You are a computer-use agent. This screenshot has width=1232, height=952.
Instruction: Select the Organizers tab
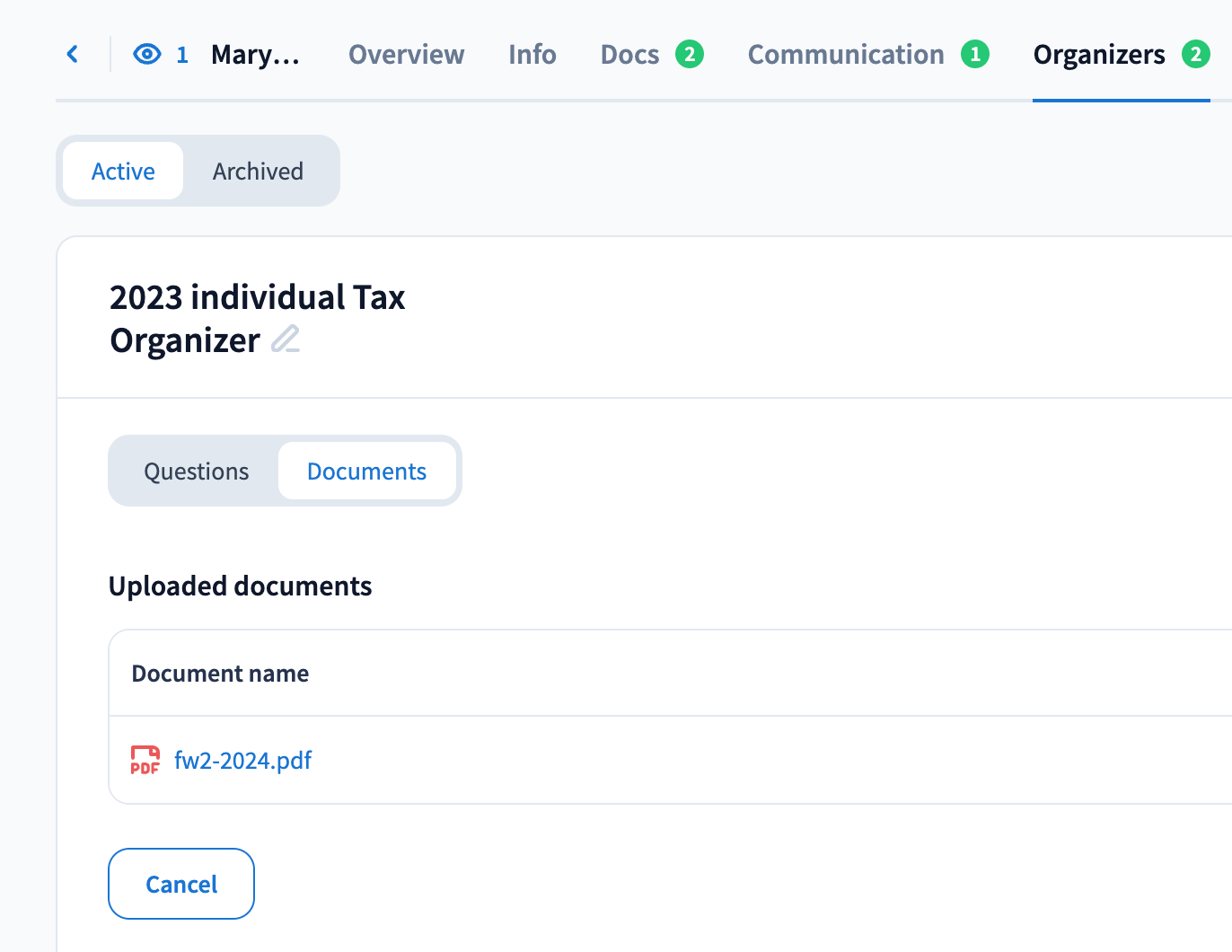coord(1098,55)
